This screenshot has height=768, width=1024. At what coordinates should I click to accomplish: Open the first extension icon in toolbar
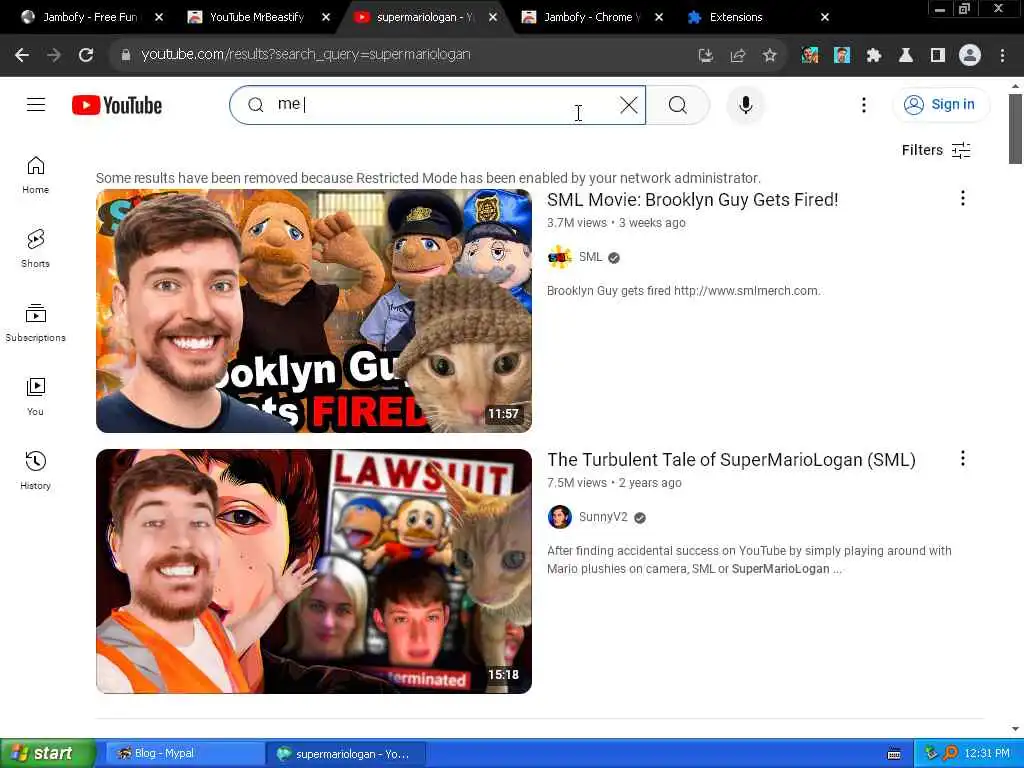coord(810,56)
